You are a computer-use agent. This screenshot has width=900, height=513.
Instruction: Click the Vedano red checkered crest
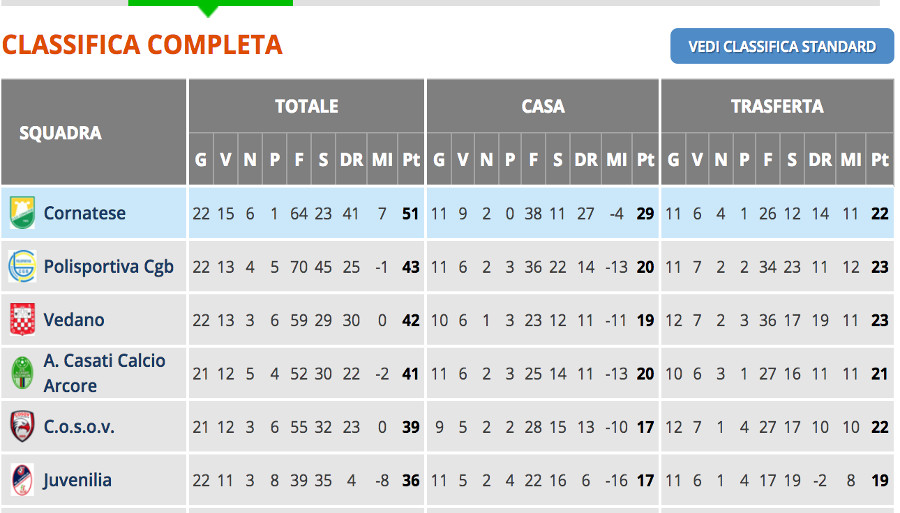[22, 320]
